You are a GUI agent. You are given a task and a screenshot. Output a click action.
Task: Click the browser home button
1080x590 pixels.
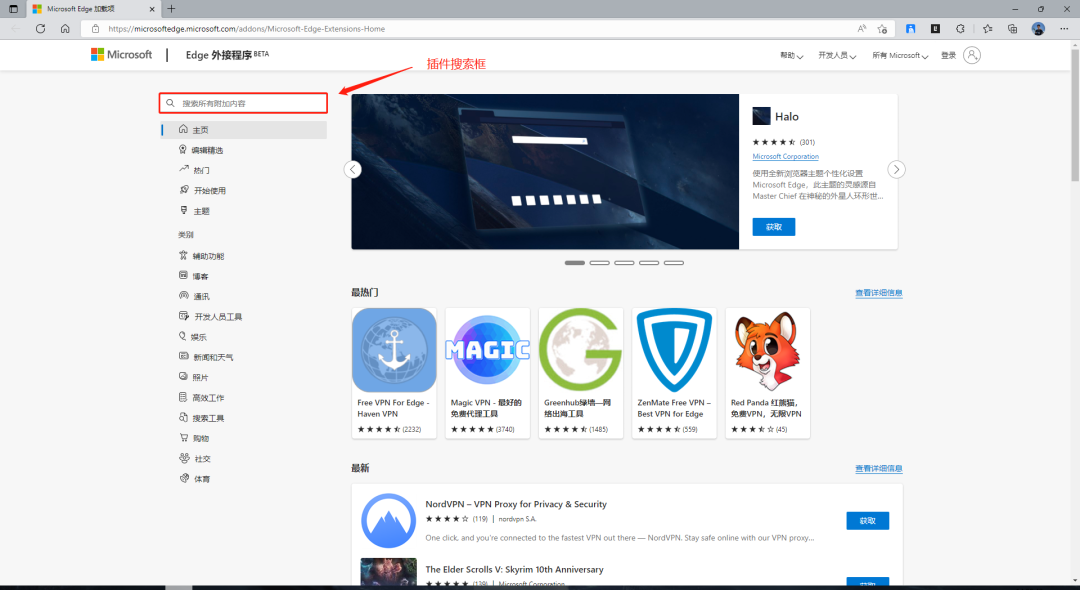(x=65, y=29)
